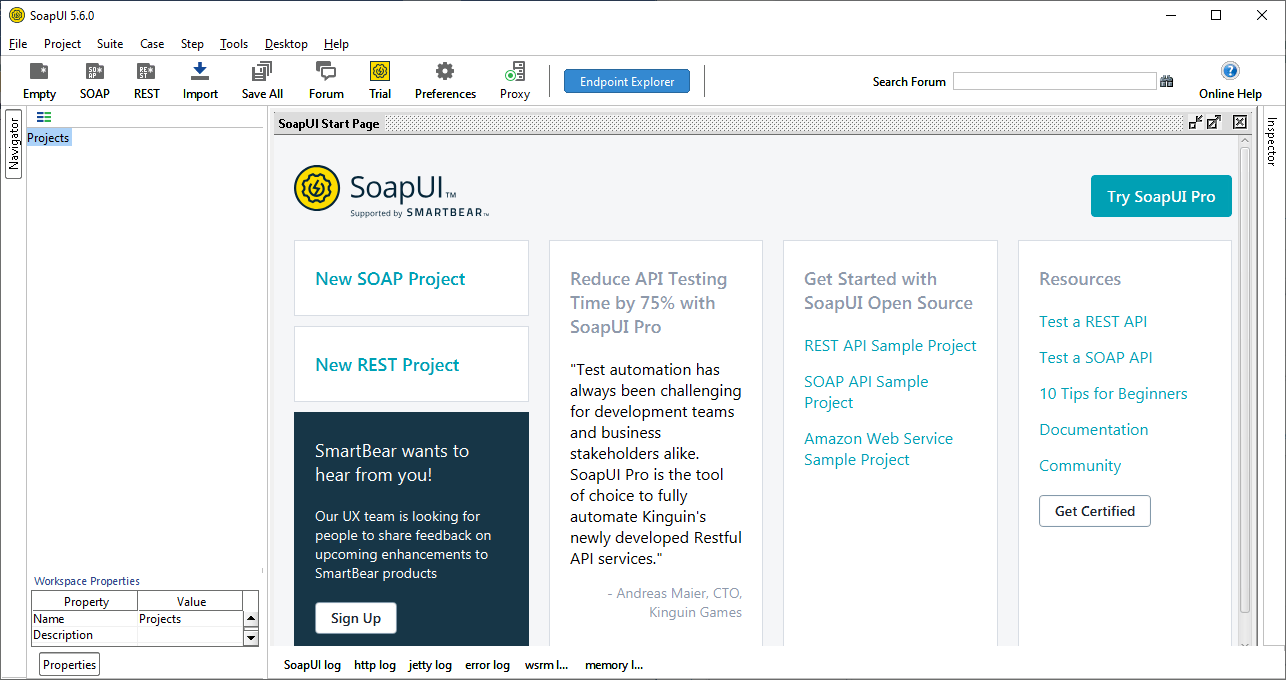Click the Trial toolbar icon

click(380, 80)
